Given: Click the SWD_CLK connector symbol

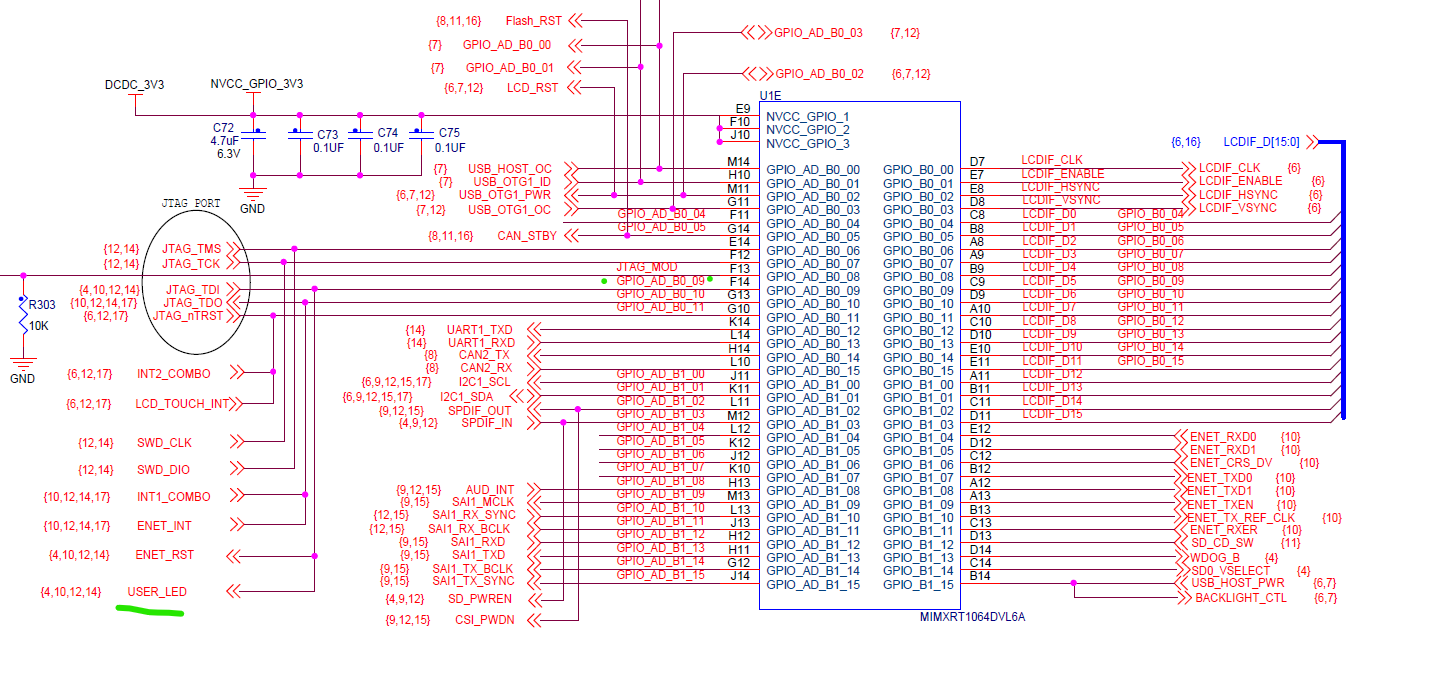Looking at the screenshot, I should point(237,441).
